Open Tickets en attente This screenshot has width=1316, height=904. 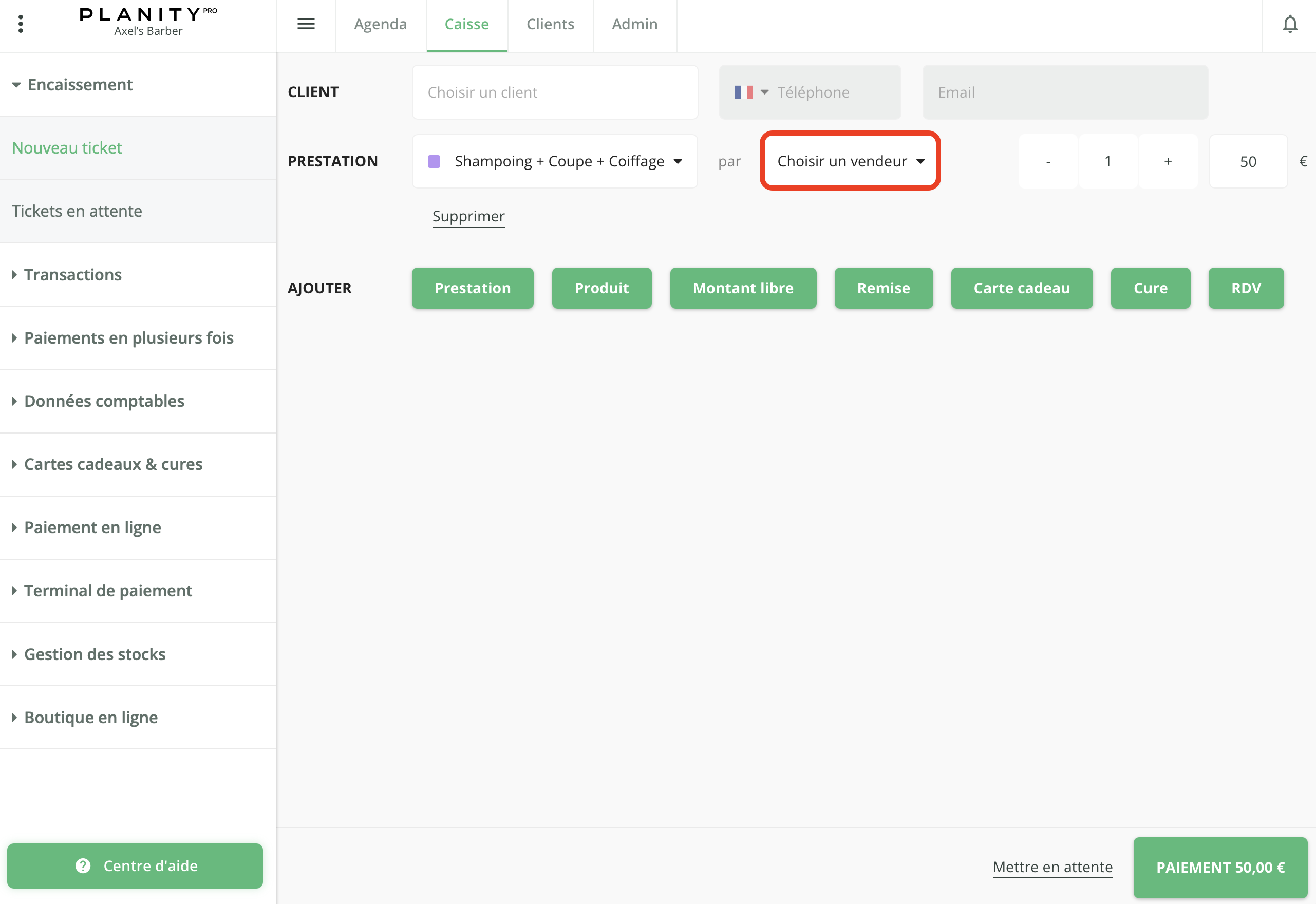pyautogui.click(x=77, y=211)
